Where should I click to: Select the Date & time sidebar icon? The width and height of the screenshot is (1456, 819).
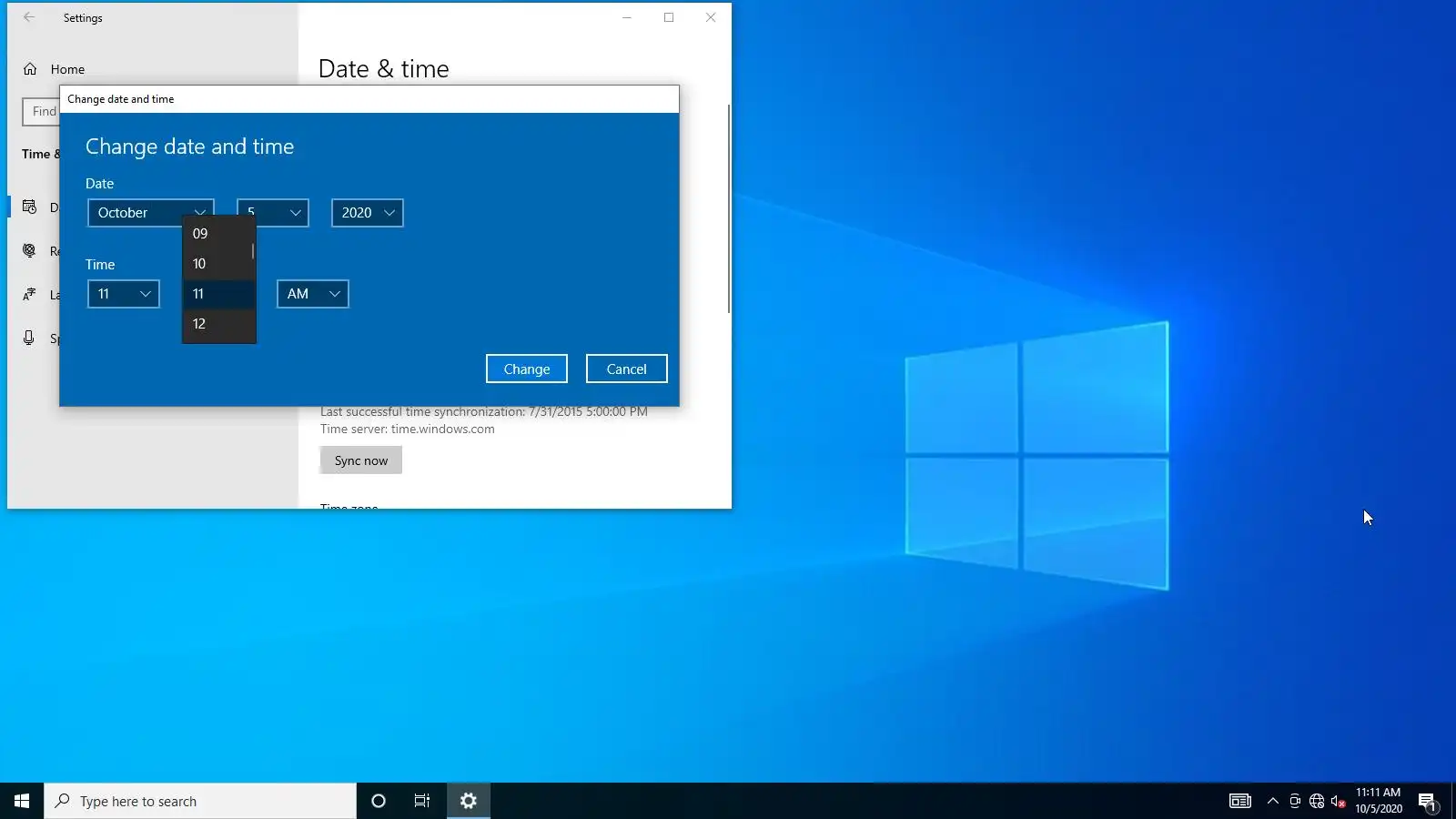click(29, 207)
